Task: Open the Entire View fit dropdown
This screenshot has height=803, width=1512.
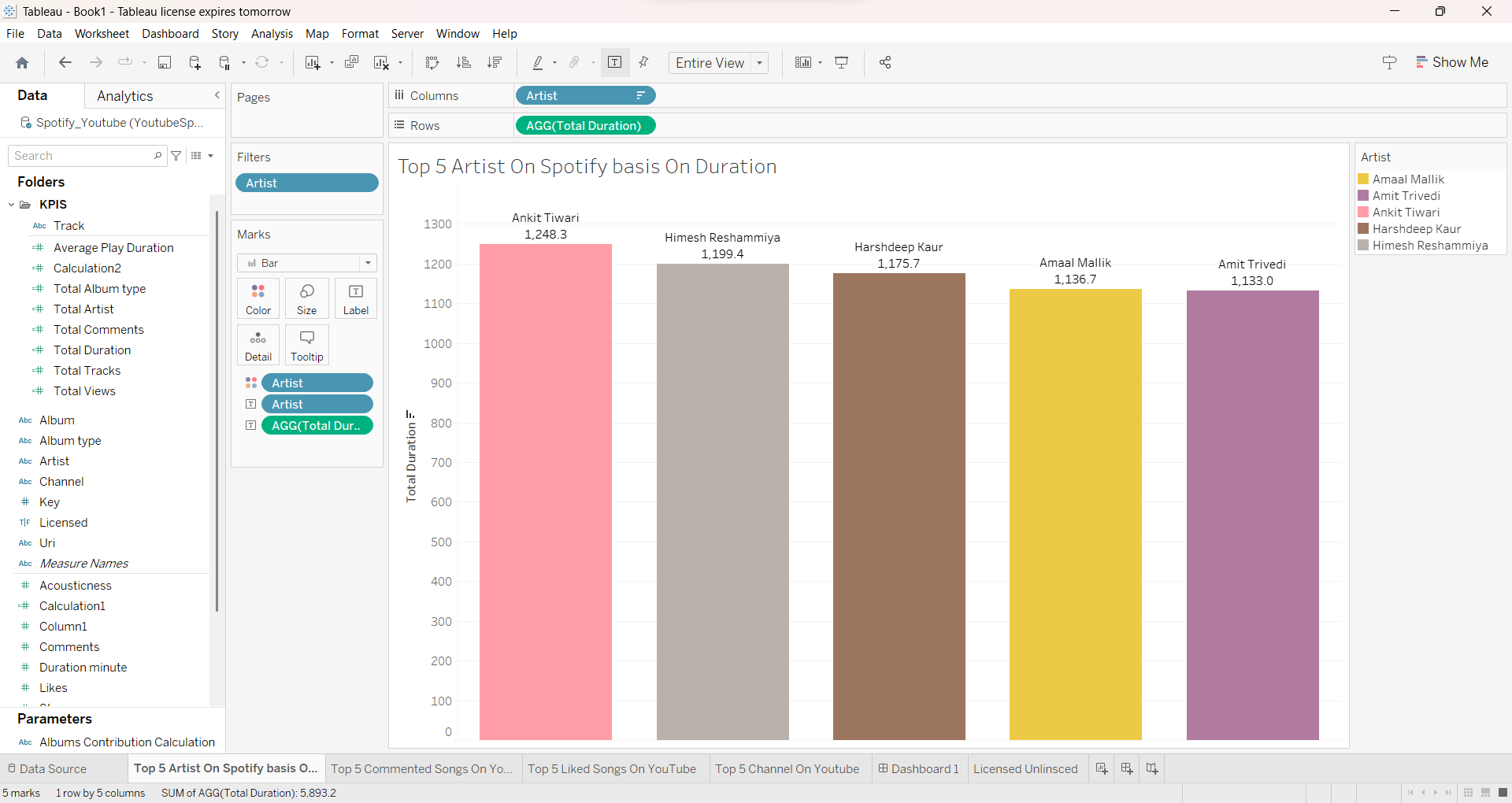Action: click(758, 63)
